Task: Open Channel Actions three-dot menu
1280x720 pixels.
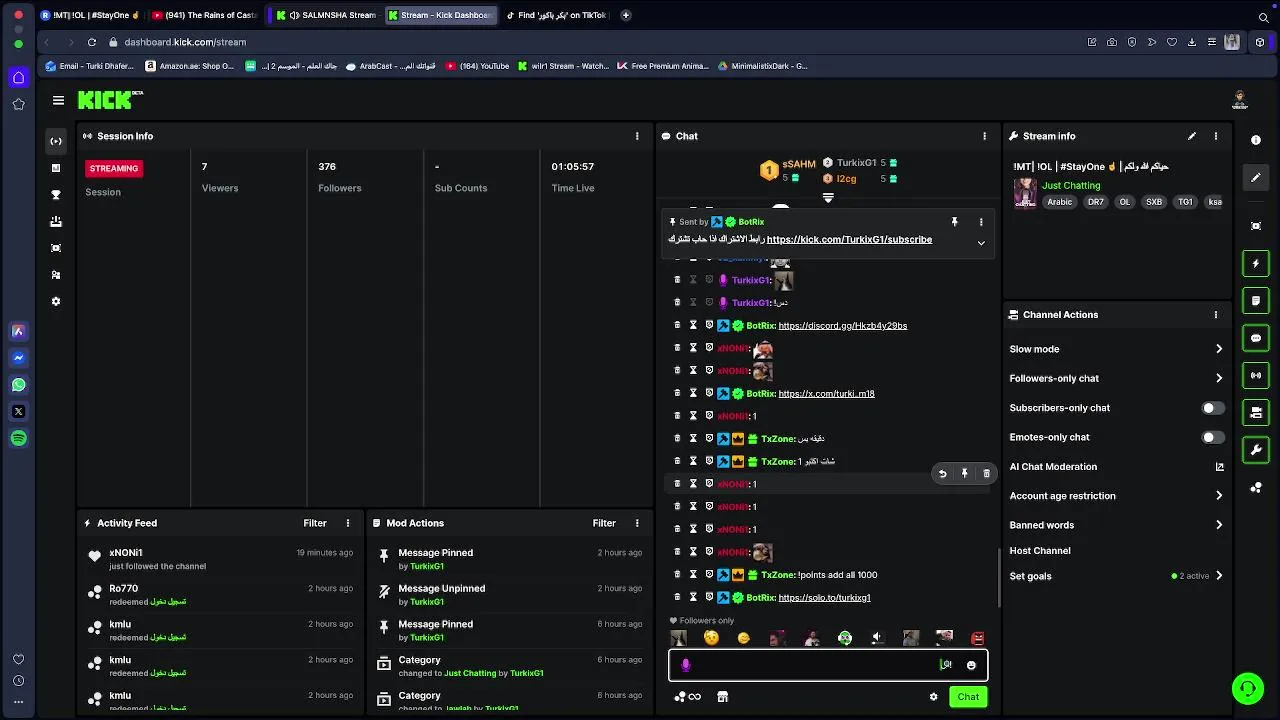Action: pos(1216,314)
